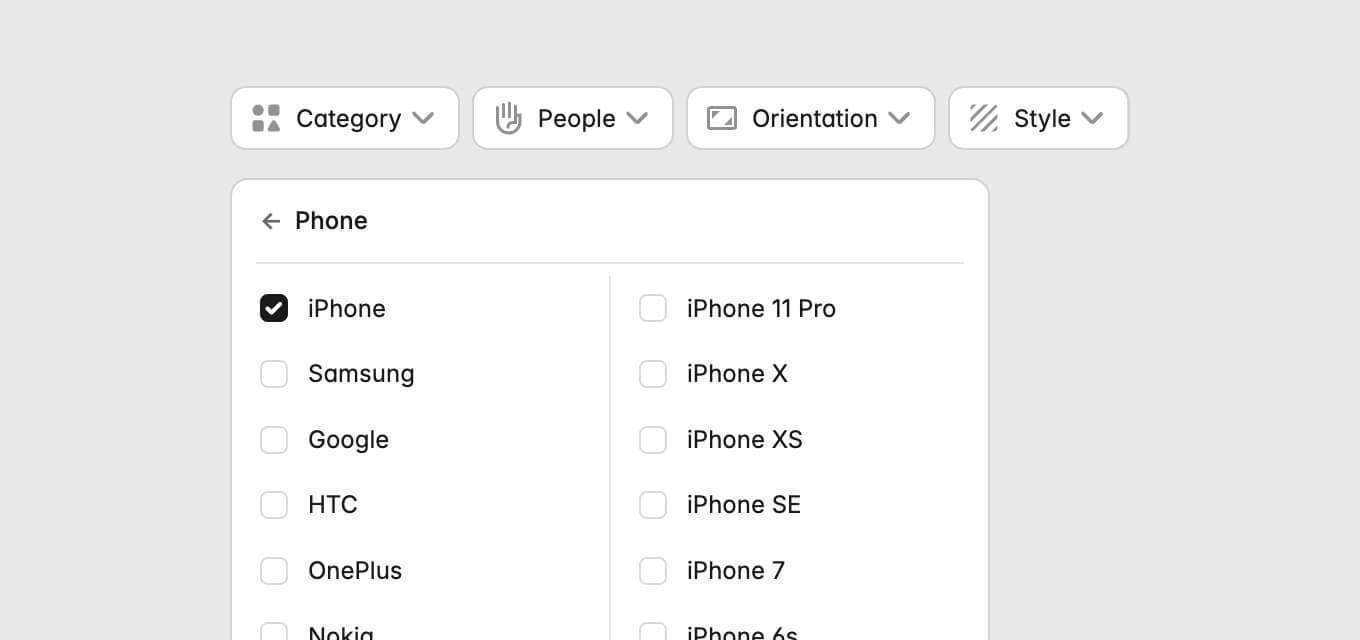1360x640 pixels.
Task: Expand the Orientation dropdown chevron
Action: [x=898, y=118]
